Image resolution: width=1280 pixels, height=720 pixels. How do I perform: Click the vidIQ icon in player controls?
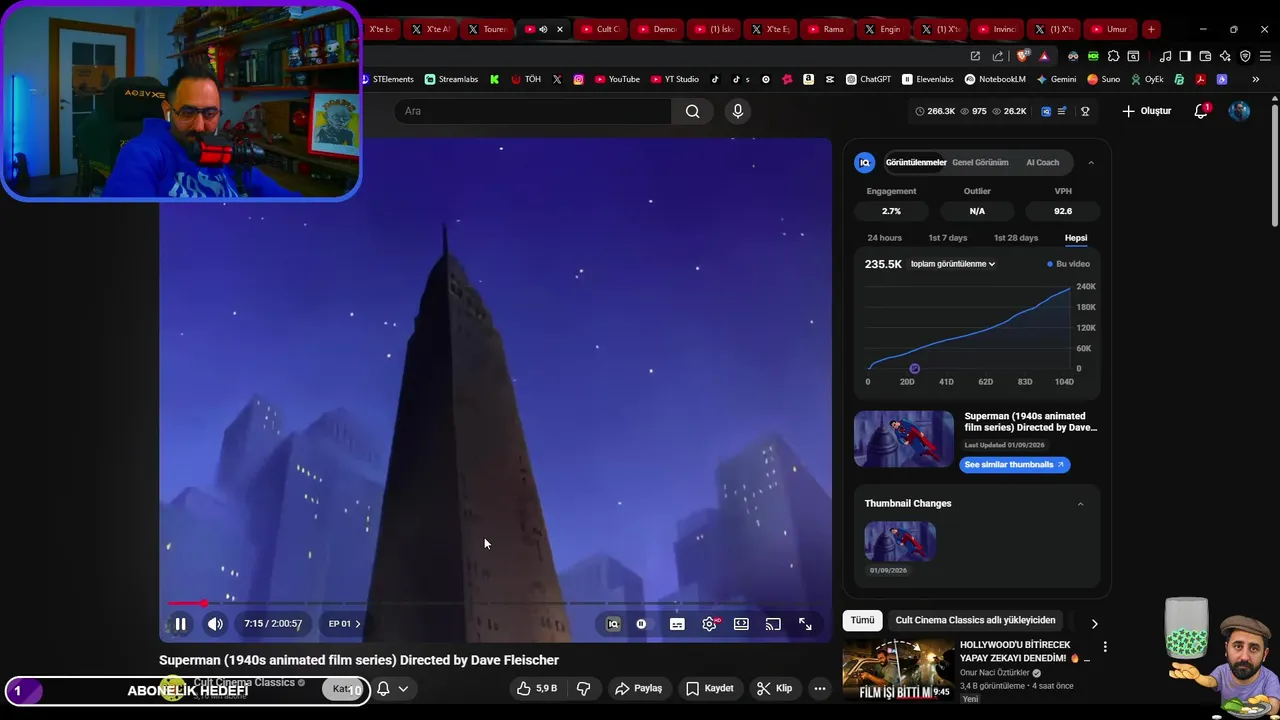point(613,624)
